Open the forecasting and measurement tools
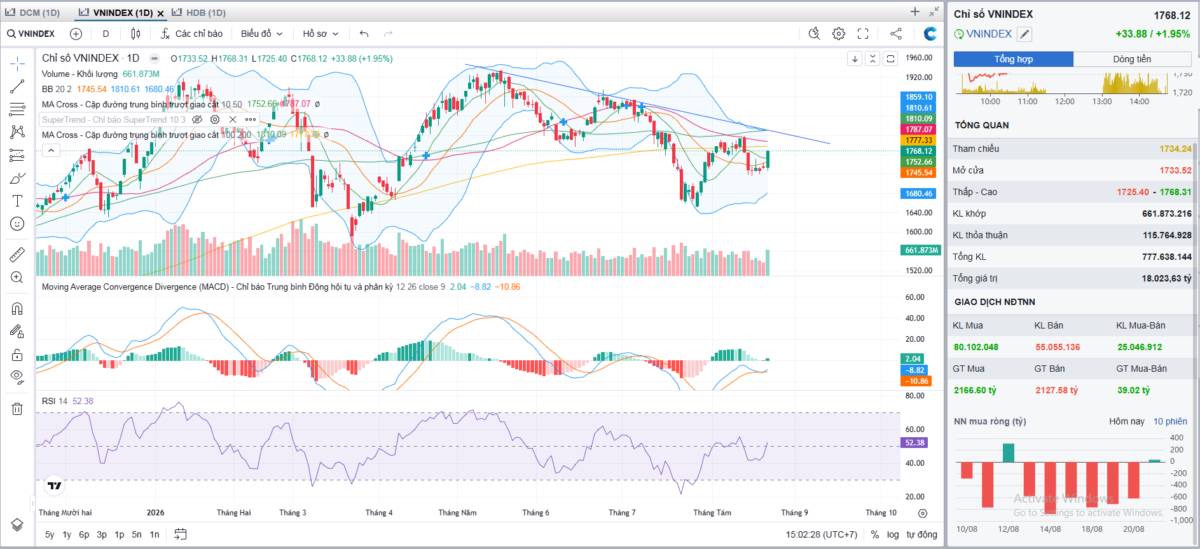 pos(17,155)
